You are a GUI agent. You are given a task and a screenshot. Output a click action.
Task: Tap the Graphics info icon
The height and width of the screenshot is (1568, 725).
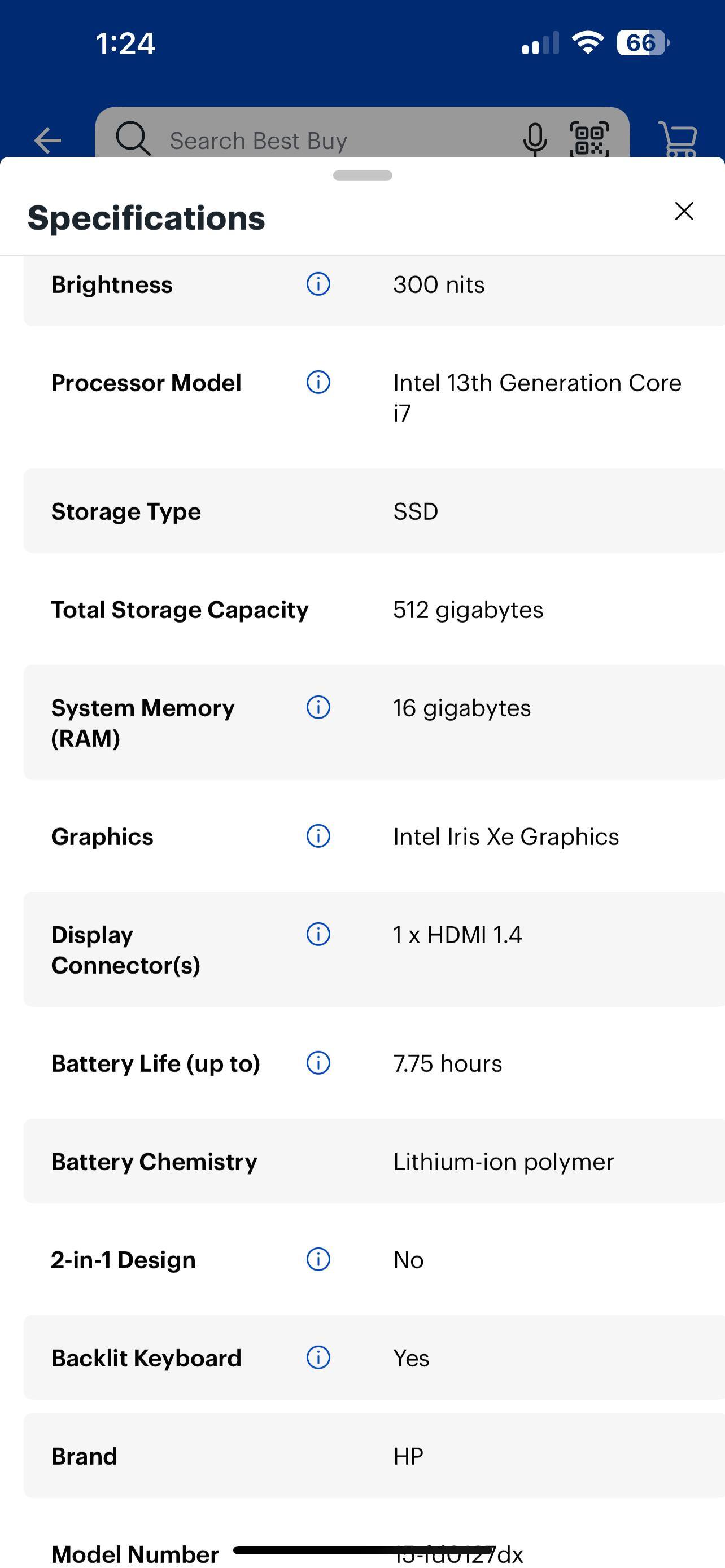318,836
